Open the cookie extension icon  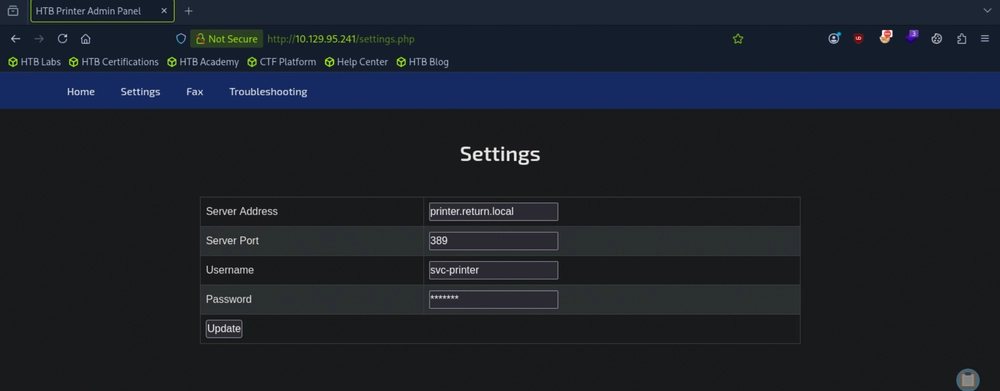tap(936, 39)
